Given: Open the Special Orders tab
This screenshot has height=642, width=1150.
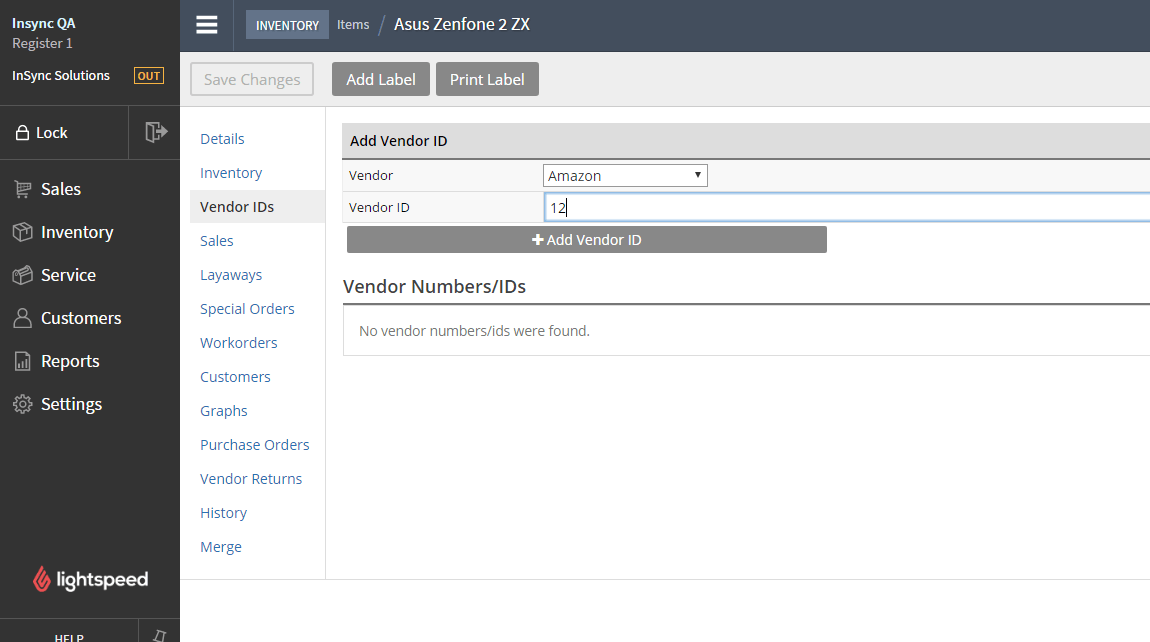Looking at the screenshot, I should coord(247,309).
